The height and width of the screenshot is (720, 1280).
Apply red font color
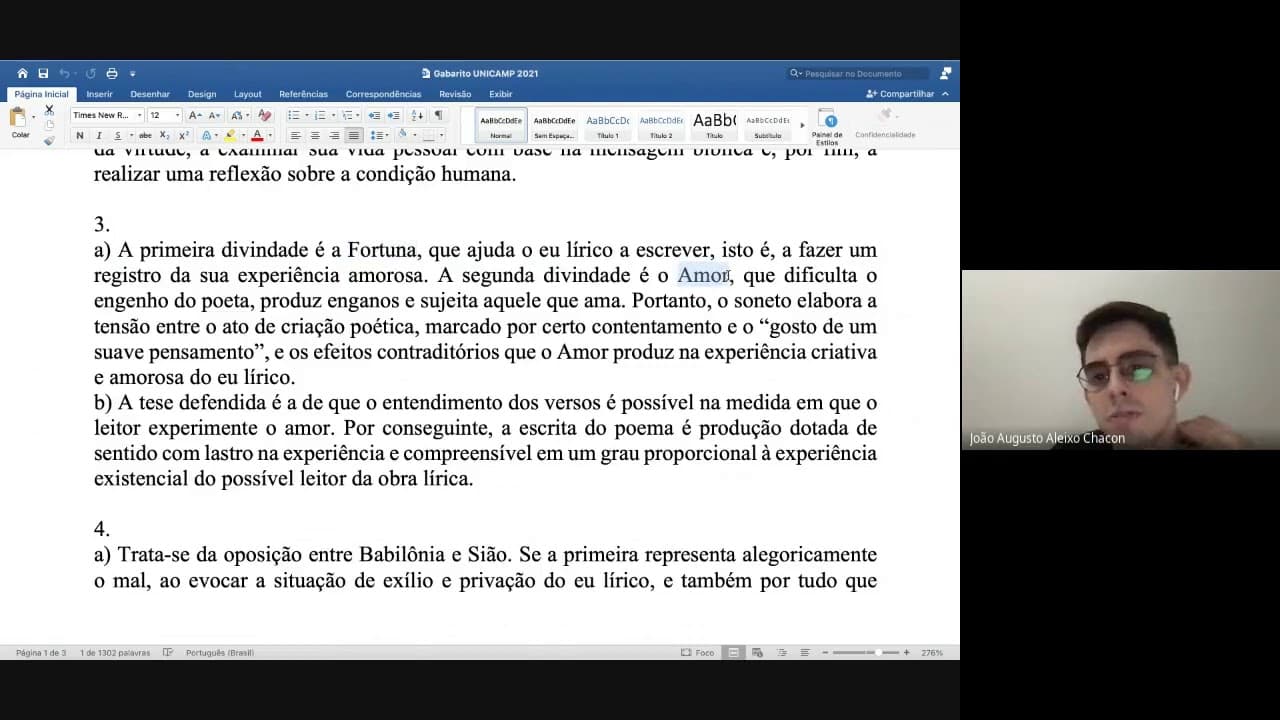257,135
